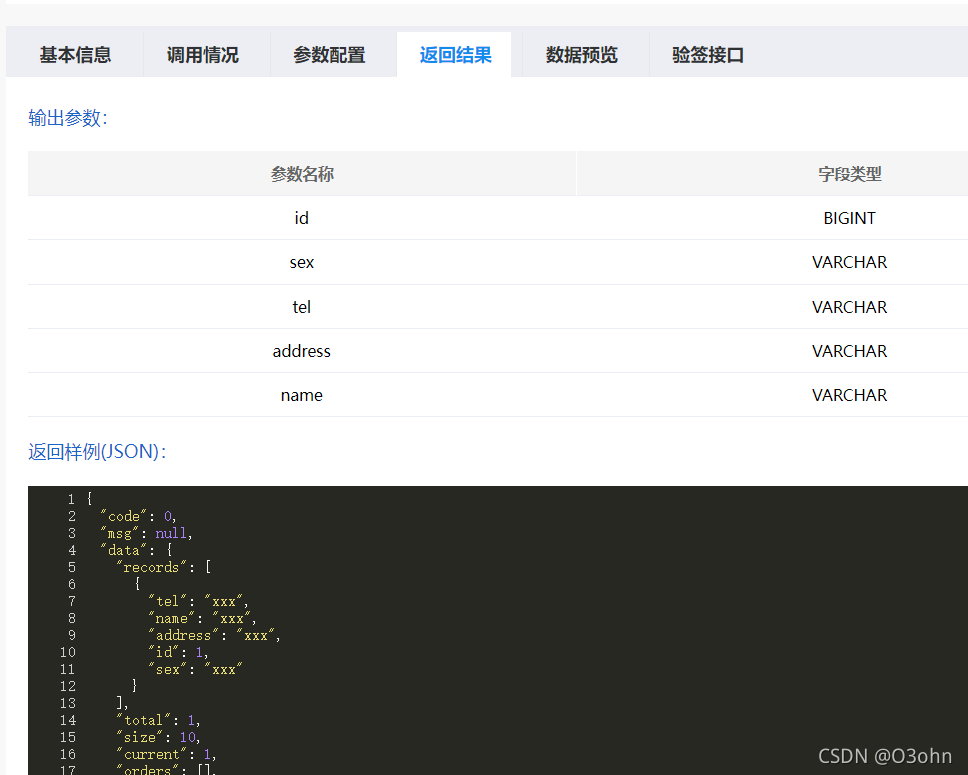This screenshot has height=775, width=968.
Task: Select the name parameter cell
Action: pyautogui.click(x=302, y=395)
